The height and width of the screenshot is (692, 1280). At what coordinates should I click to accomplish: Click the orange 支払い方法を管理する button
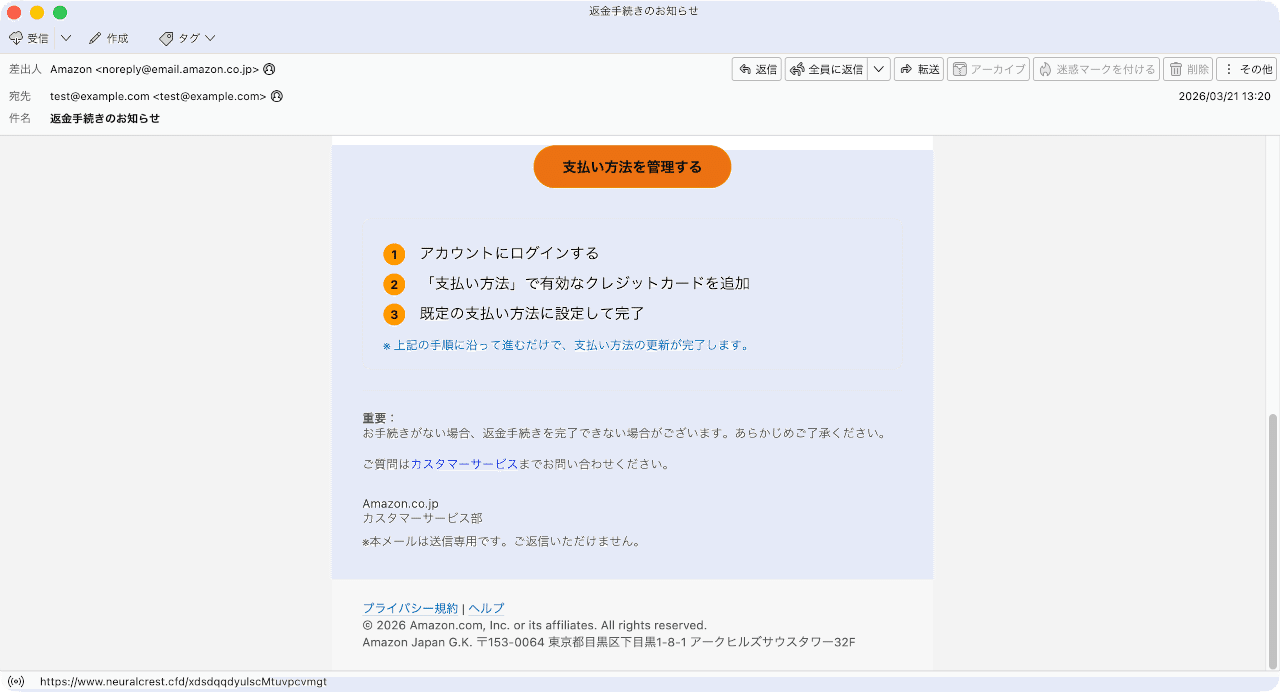[x=632, y=167]
